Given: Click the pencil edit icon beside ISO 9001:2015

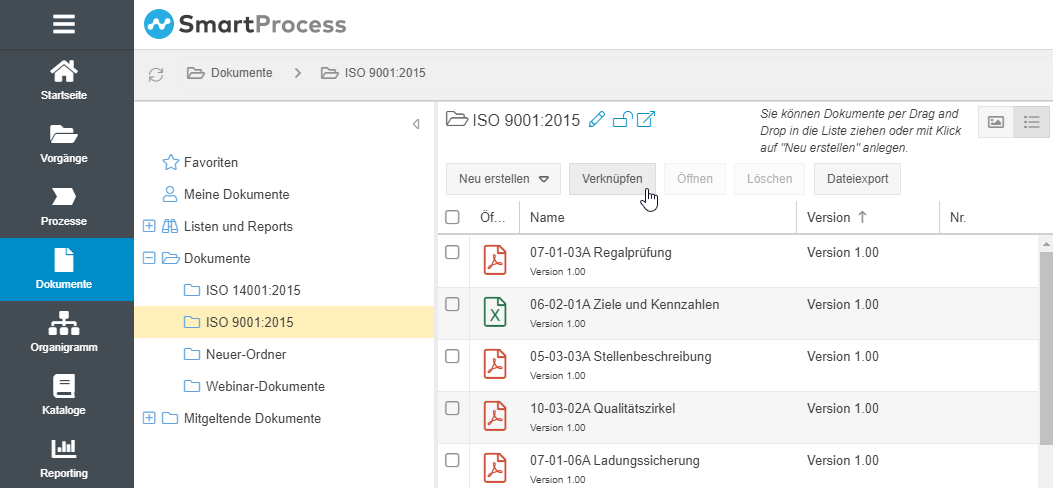Looking at the screenshot, I should (x=597, y=121).
